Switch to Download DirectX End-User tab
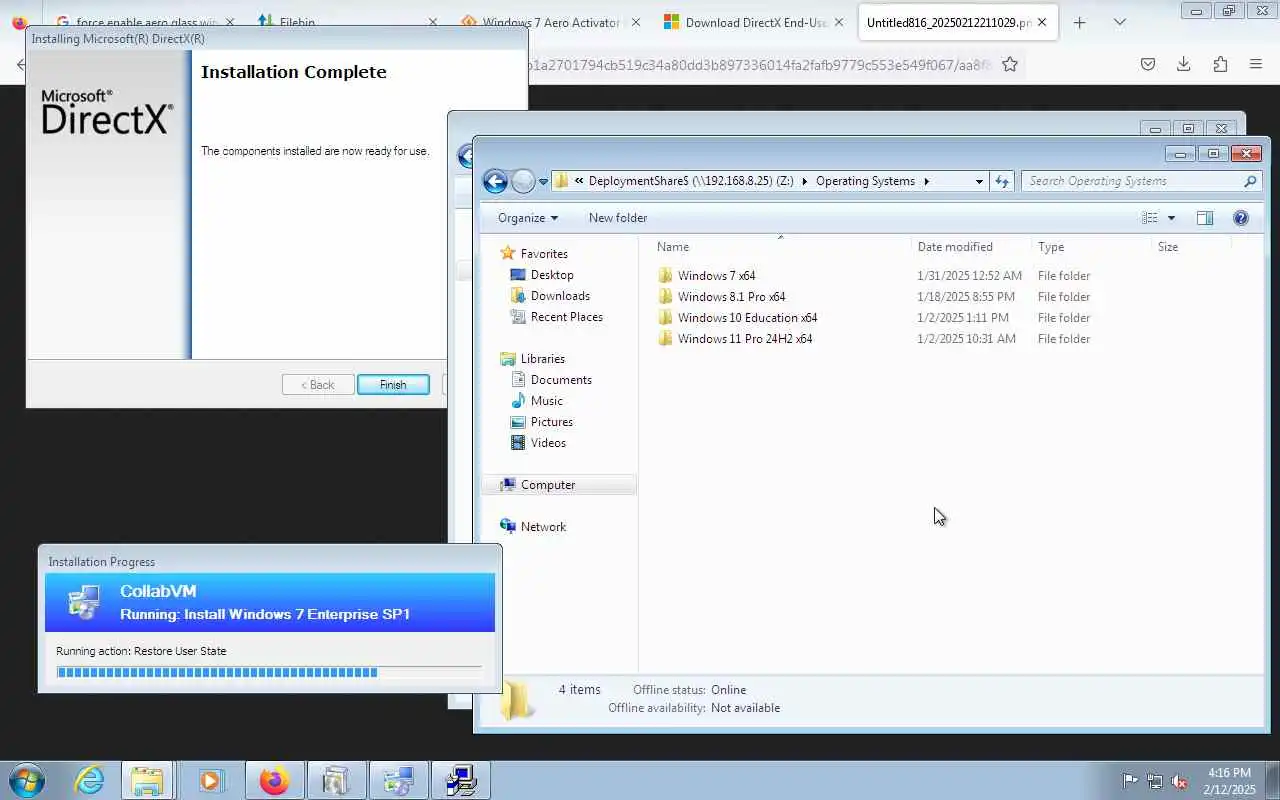The image size is (1280, 800). 754,22
